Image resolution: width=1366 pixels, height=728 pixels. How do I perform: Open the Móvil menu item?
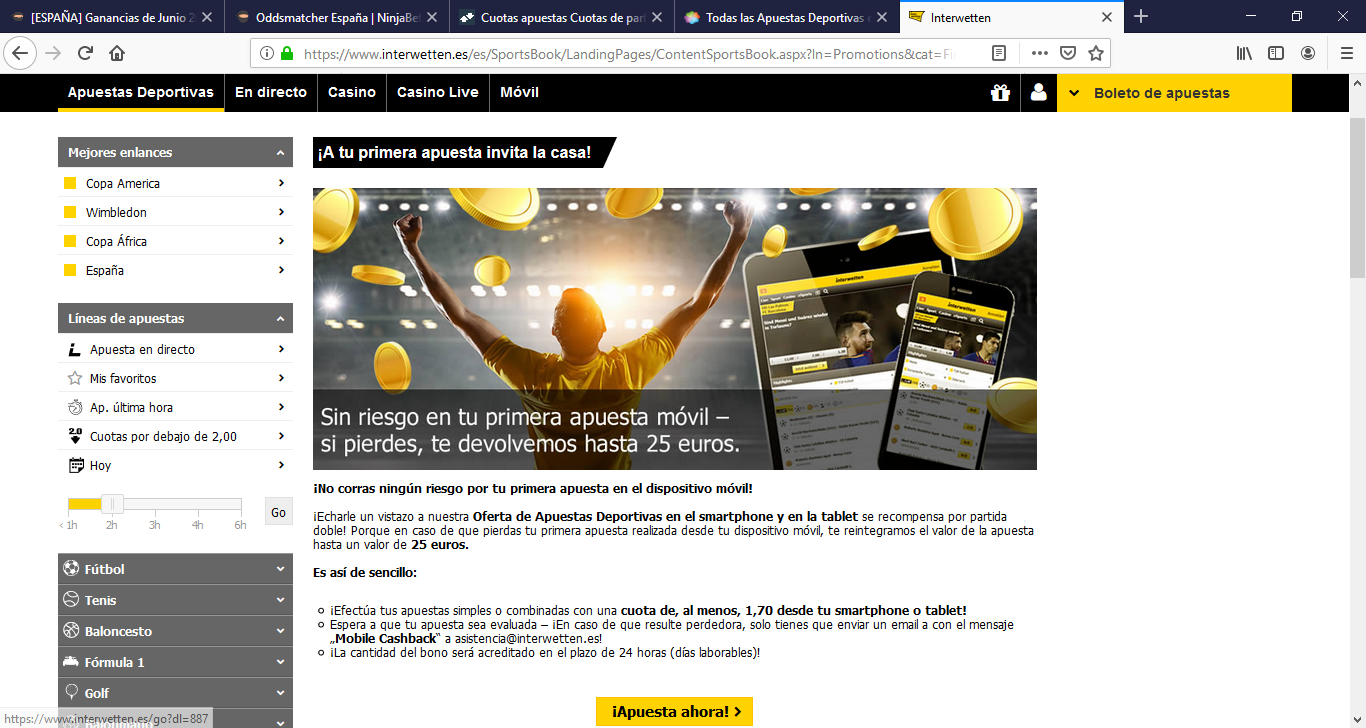520,92
